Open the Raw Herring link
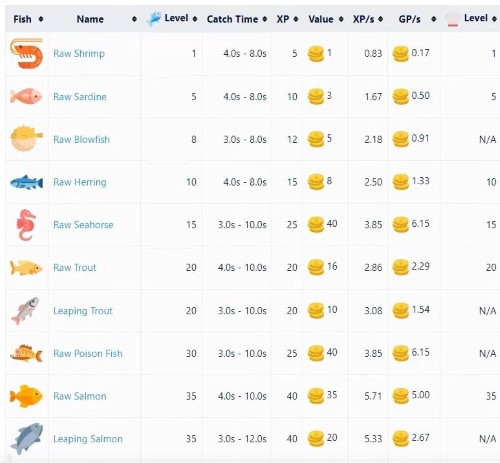Image resolution: width=500 pixels, height=463 pixels. 80,182
